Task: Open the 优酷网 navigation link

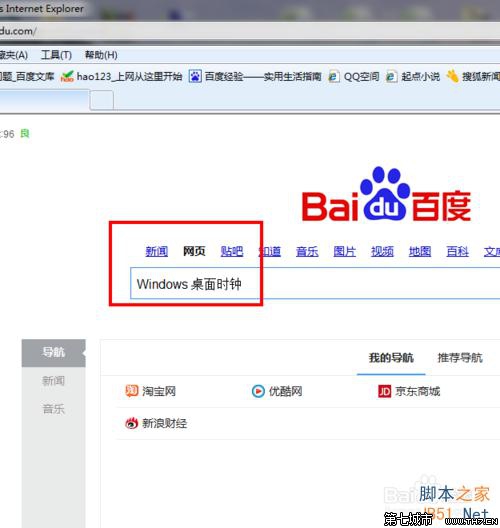Action: click(x=286, y=391)
